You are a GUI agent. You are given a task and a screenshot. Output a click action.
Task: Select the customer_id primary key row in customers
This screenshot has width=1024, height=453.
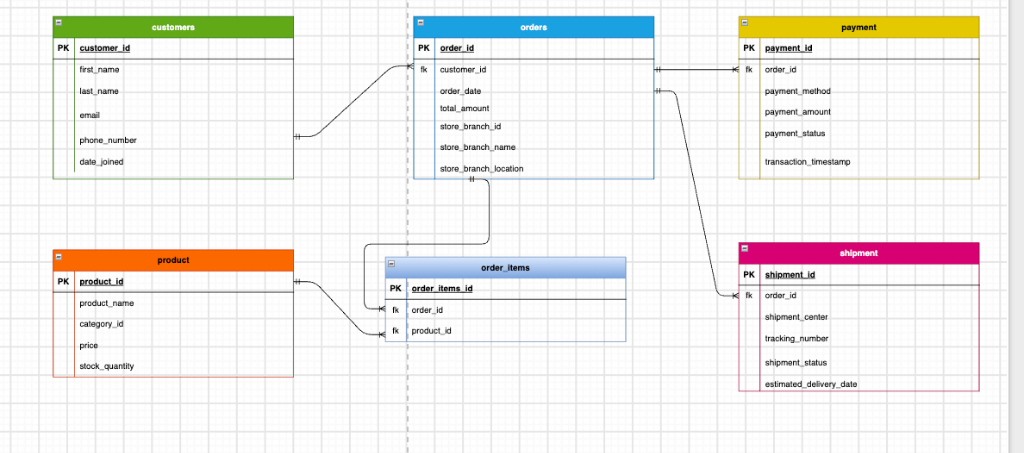pos(173,48)
